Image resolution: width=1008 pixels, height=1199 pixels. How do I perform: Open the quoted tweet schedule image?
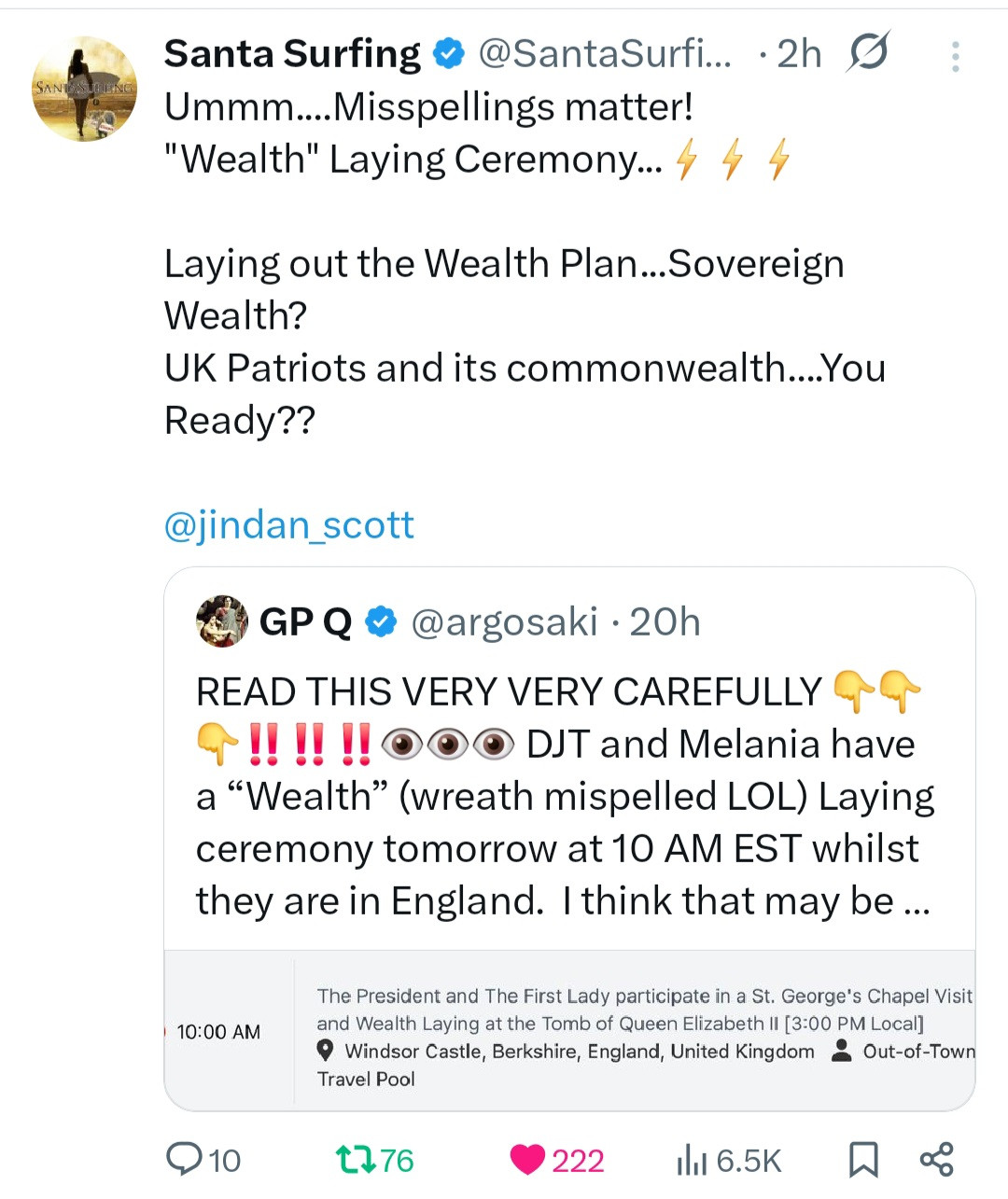(569, 1031)
